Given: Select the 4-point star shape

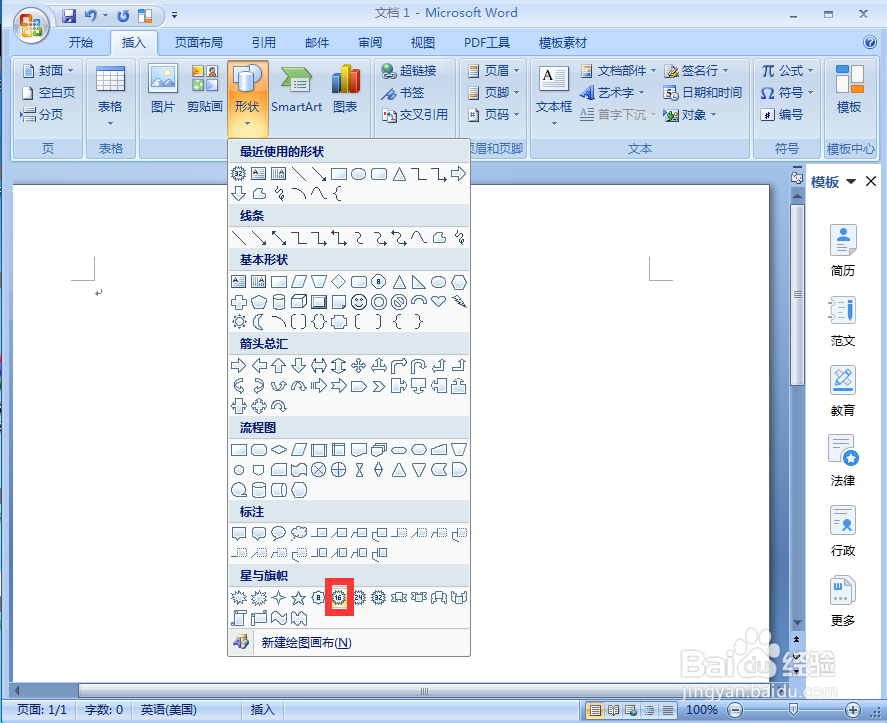Looking at the screenshot, I should [x=278, y=597].
